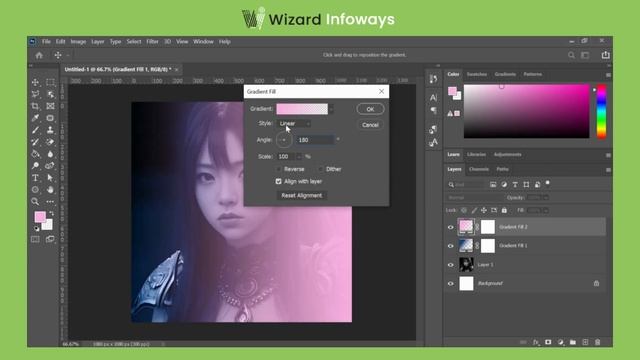Hide the Gradient Fill 1 layer
The height and width of the screenshot is (360, 640).
pyautogui.click(x=451, y=246)
